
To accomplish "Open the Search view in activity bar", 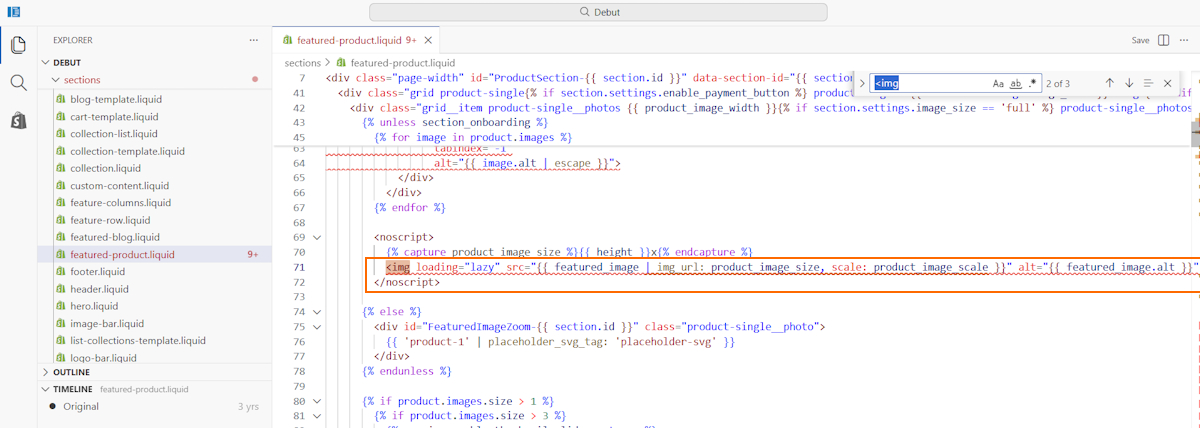I will 18,83.
